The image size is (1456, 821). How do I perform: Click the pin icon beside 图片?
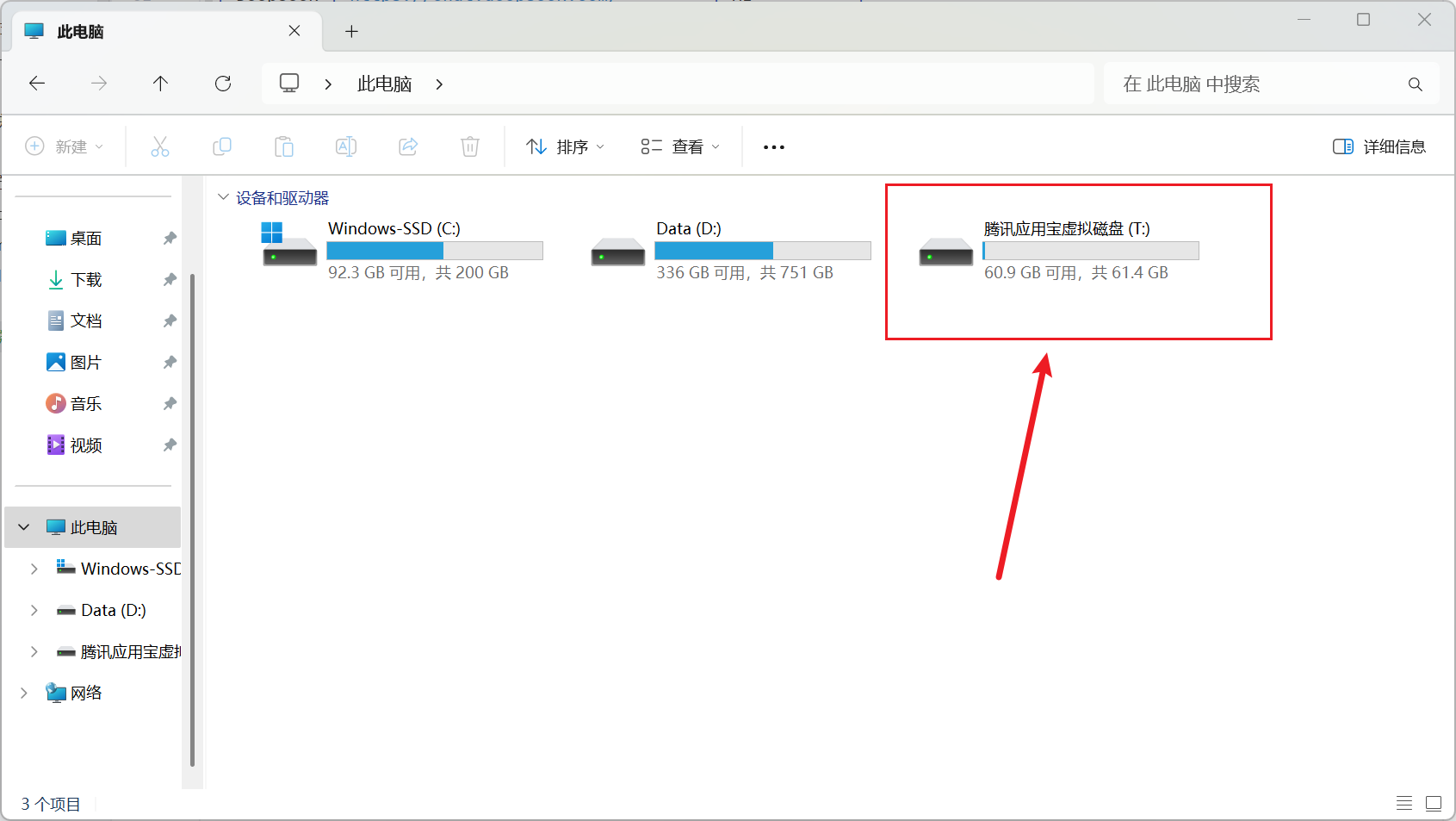[x=170, y=362]
